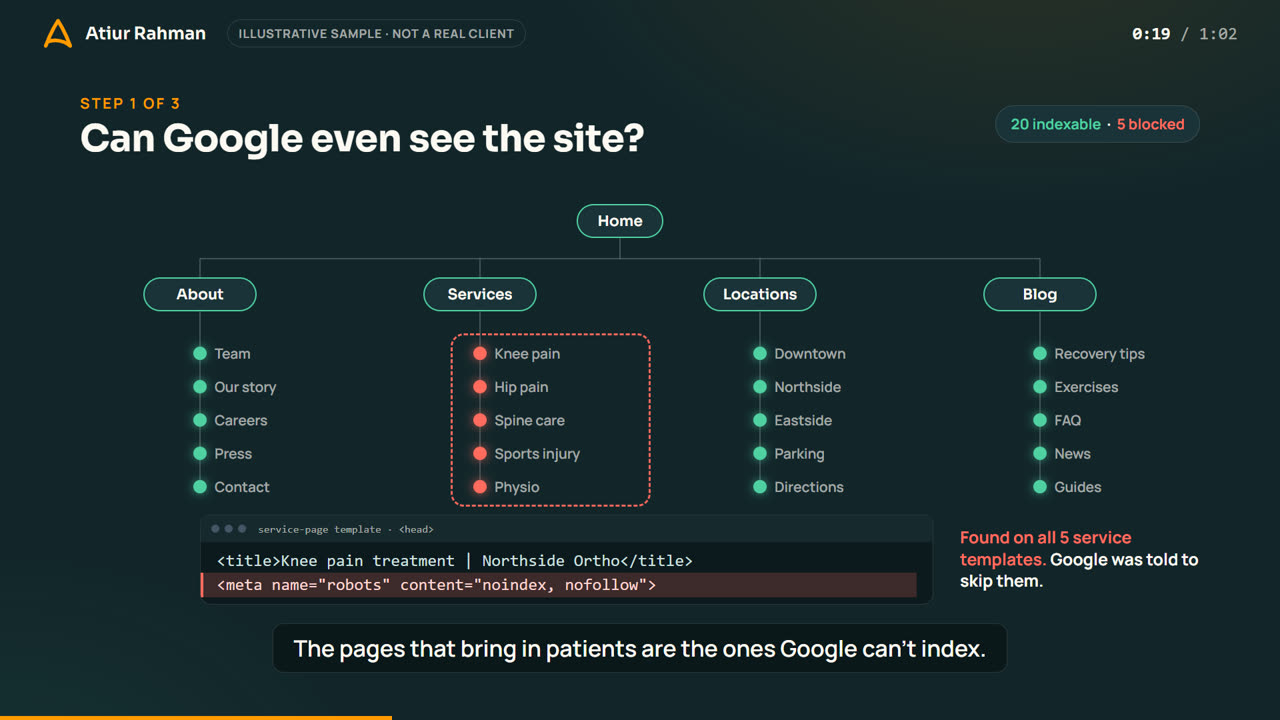This screenshot has height=720, width=1280.
Task: Click the Guides page label
Action: [x=1078, y=487]
